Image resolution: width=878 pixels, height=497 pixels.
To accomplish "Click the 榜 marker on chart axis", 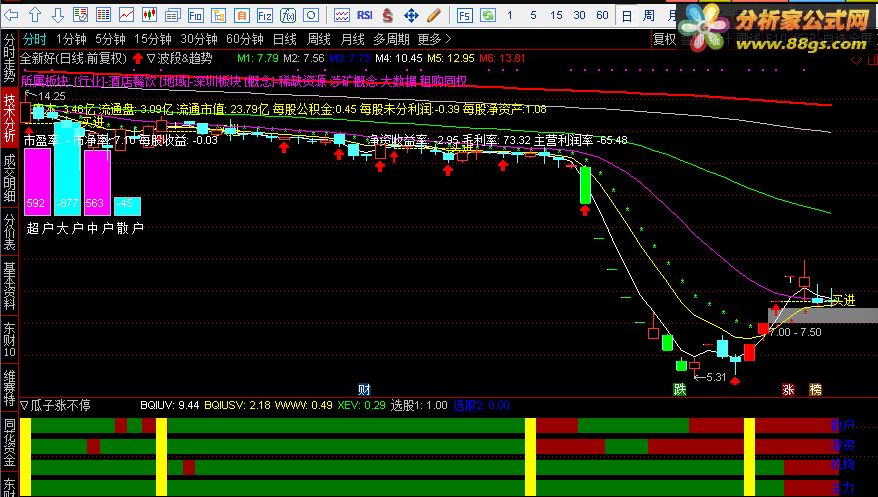I will point(815,390).
